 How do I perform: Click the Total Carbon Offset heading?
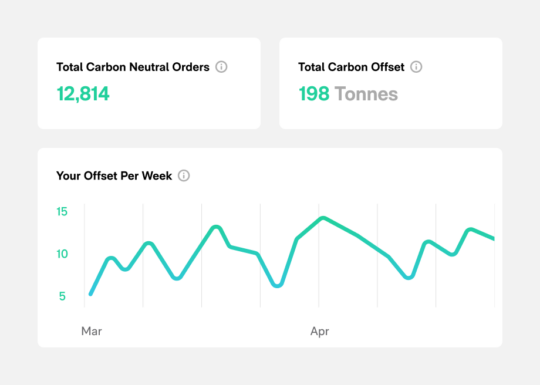[351, 67]
